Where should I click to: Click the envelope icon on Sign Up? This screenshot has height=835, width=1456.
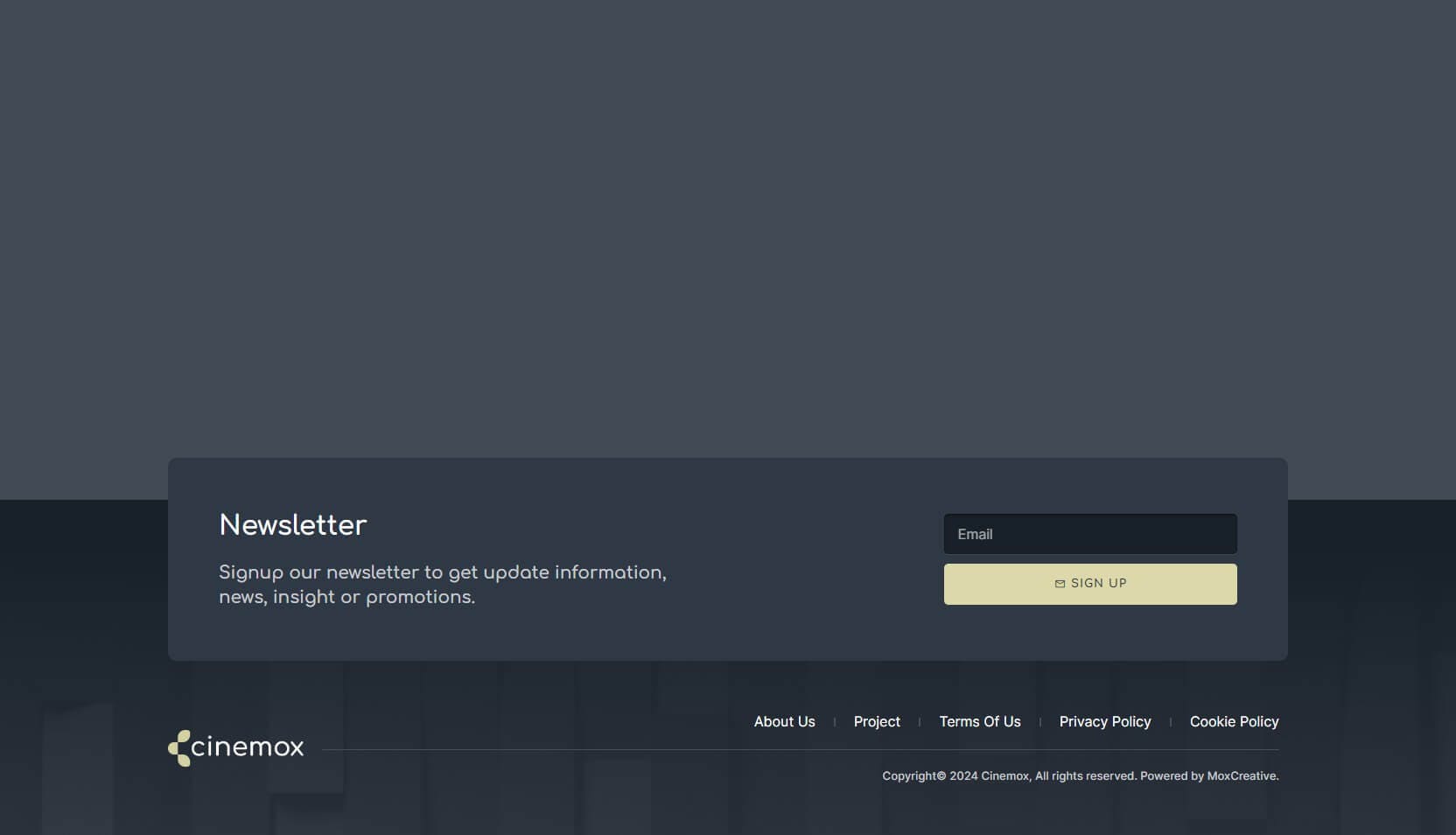[x=1060, y=584]
